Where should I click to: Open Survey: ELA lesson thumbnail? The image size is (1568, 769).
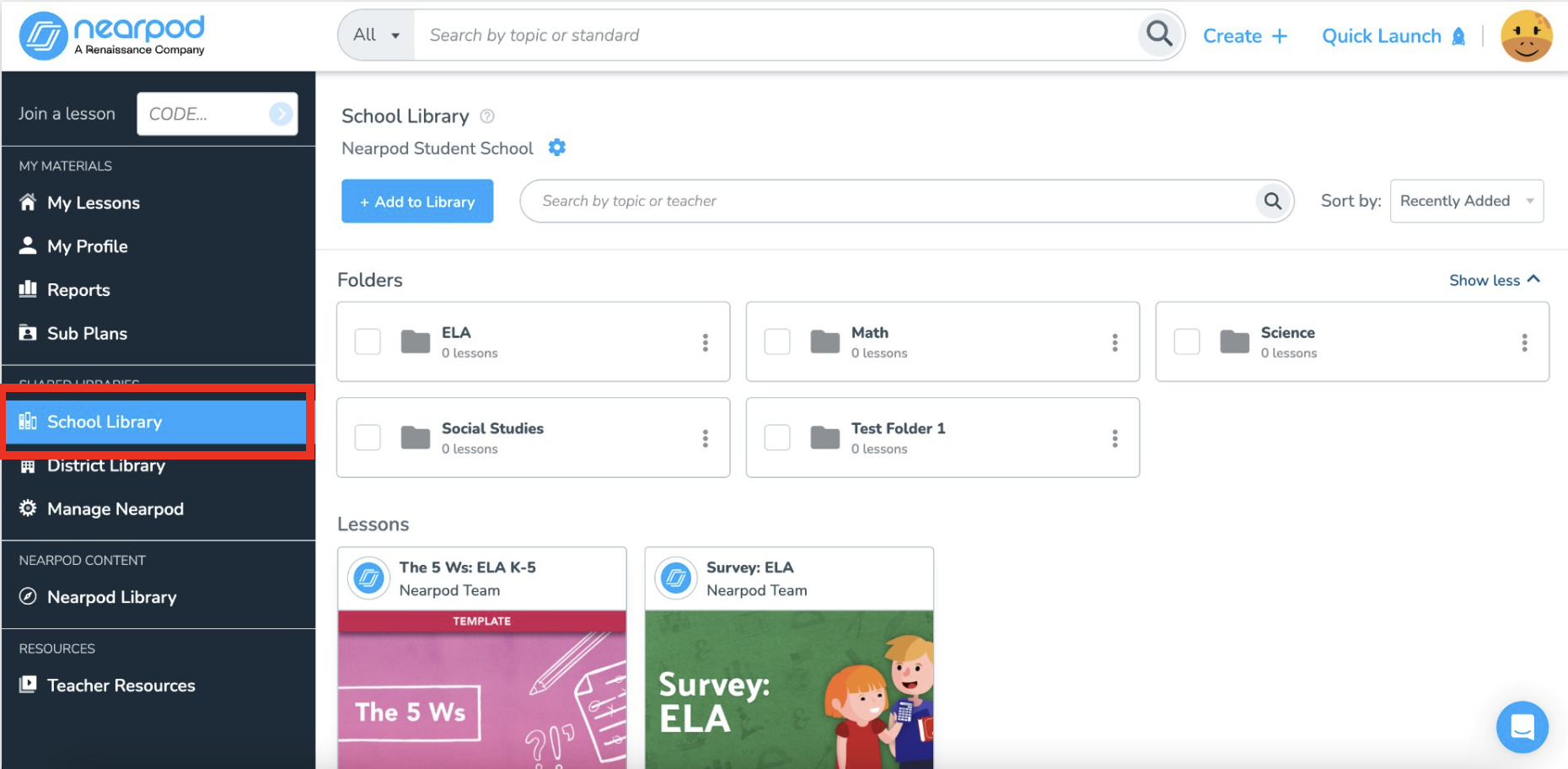point(789,690)
